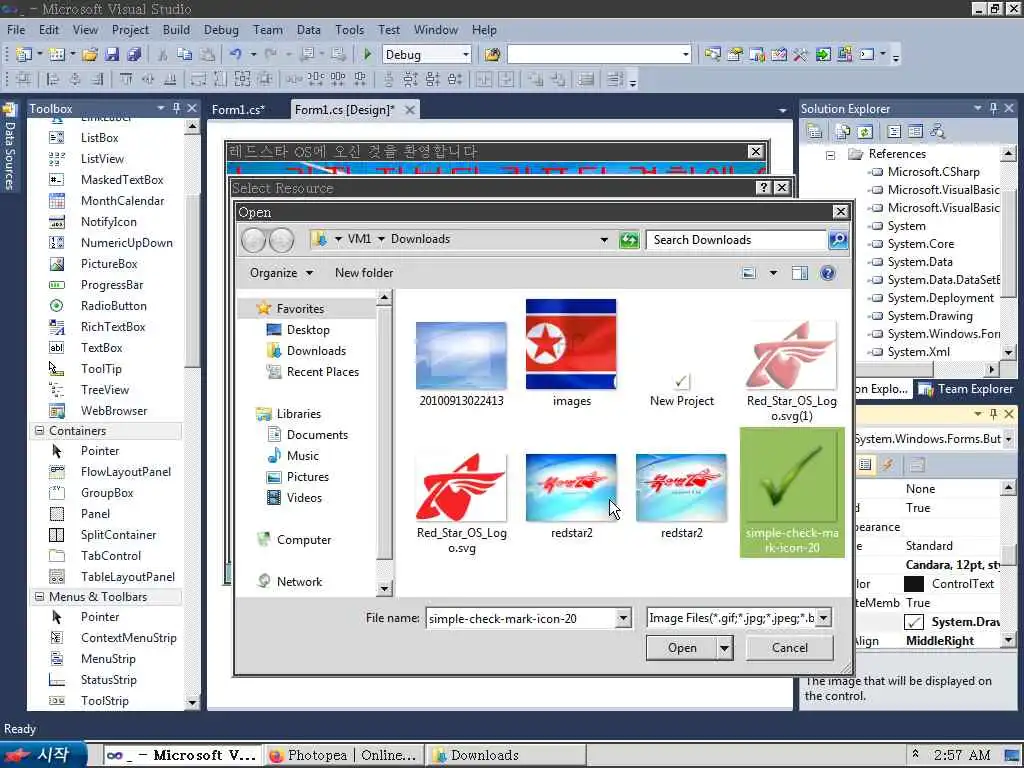Click the Search Downloads input field
The image size is (1024, 768).
pos(737,240)
